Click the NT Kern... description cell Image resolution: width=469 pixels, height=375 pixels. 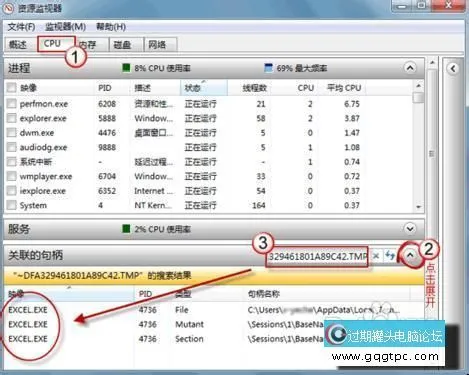click(153, 205)
